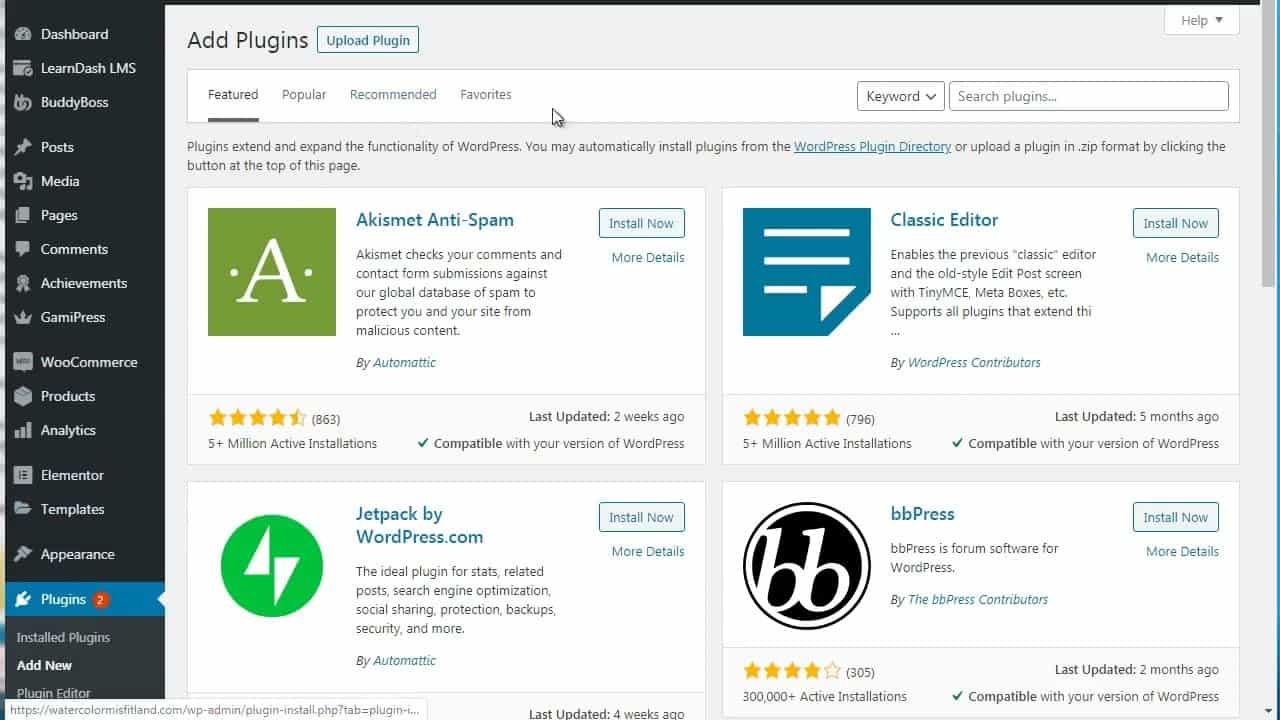The image size is (1280, 720).
Task: Click the Products box icon
Action: [23, 396]
